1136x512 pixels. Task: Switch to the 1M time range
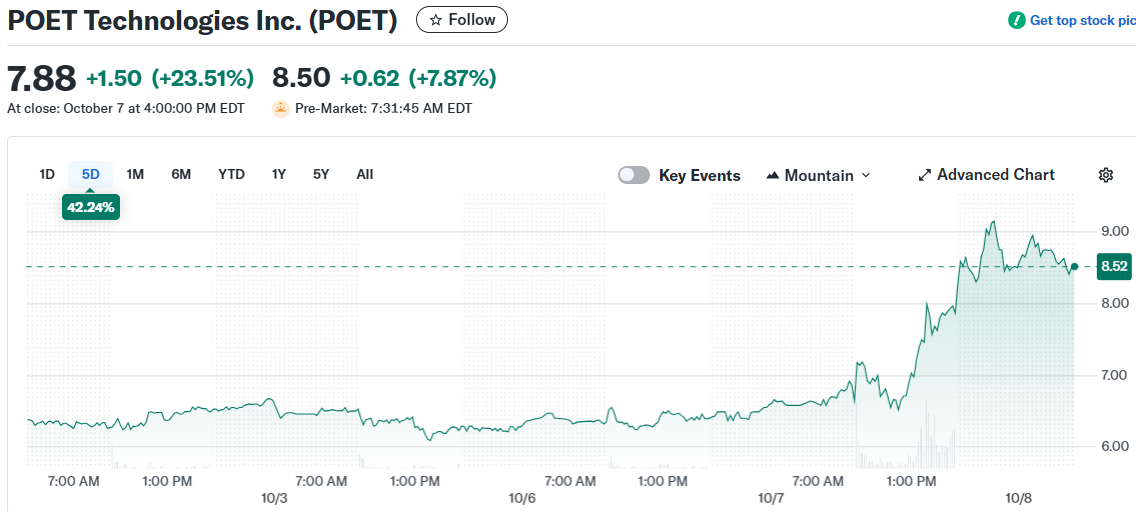pyautogui.click(x=135, y=174)
